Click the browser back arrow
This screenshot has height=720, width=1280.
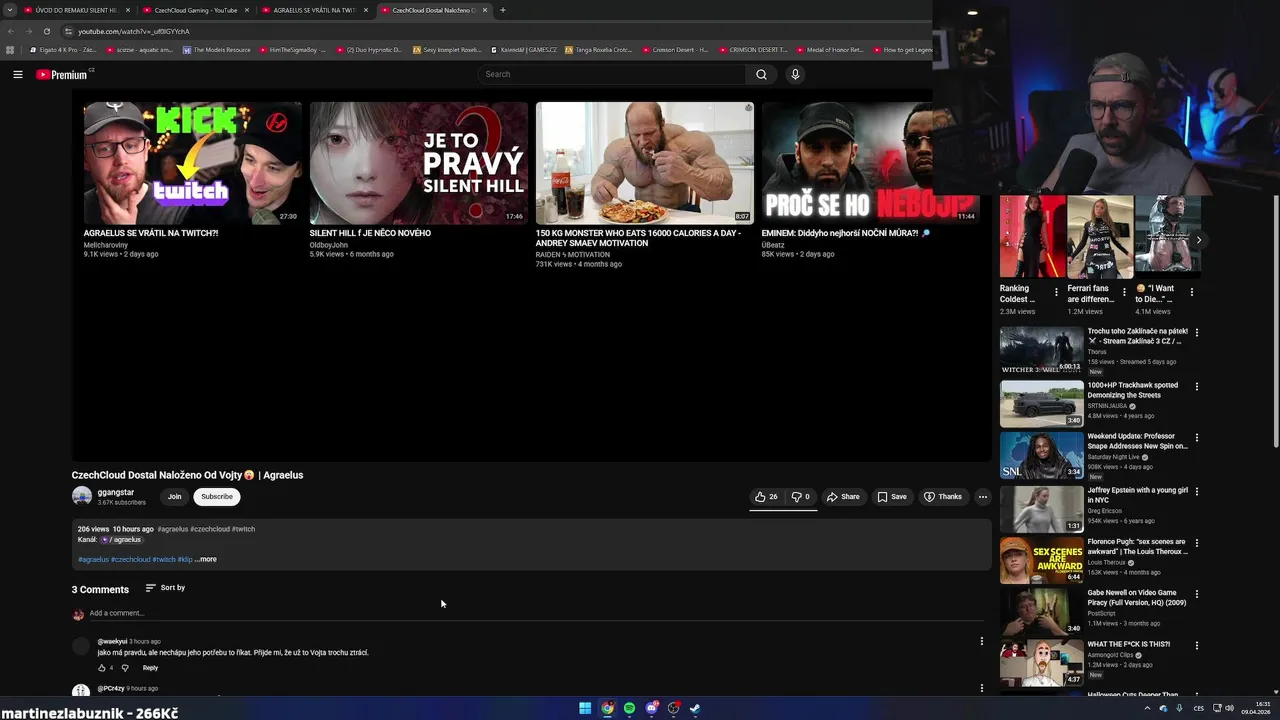(x=11, y=31)
